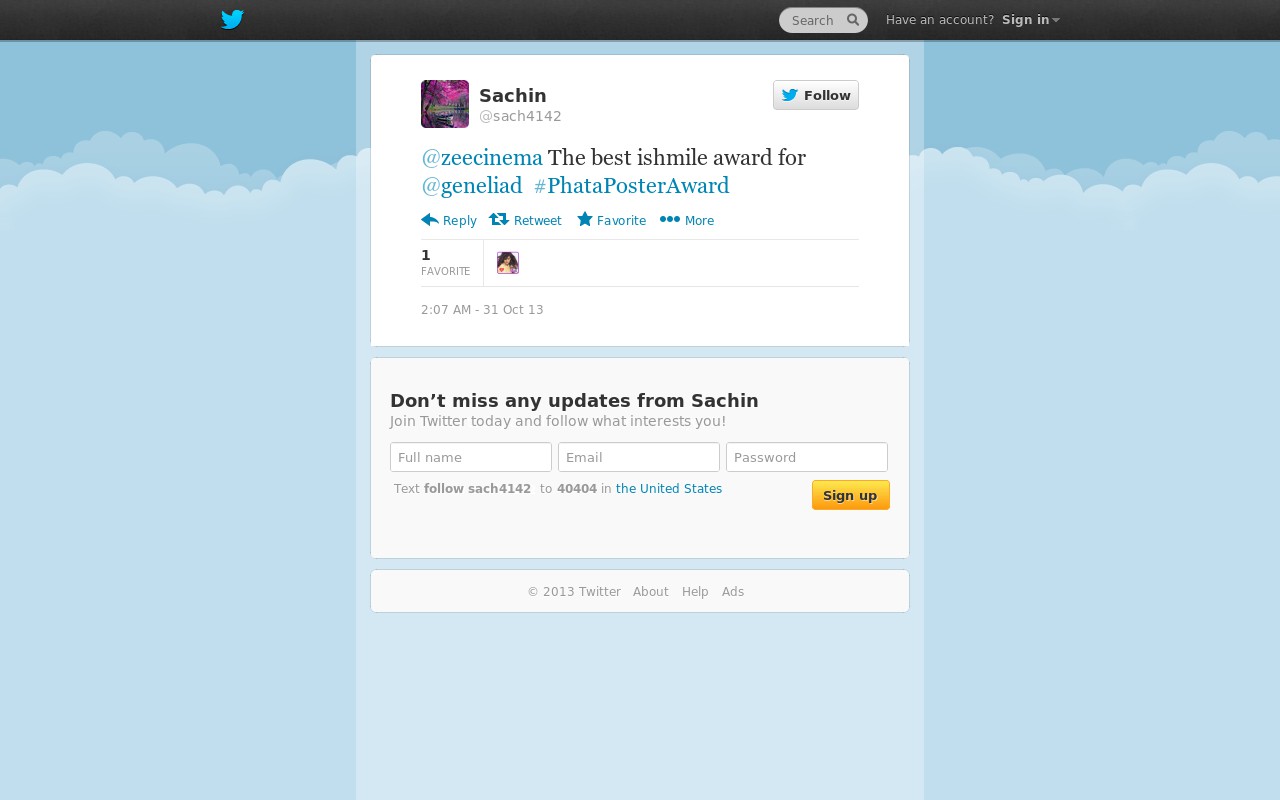
Task: Click the Retweet arrows icon
Action: tap(499, 220)
